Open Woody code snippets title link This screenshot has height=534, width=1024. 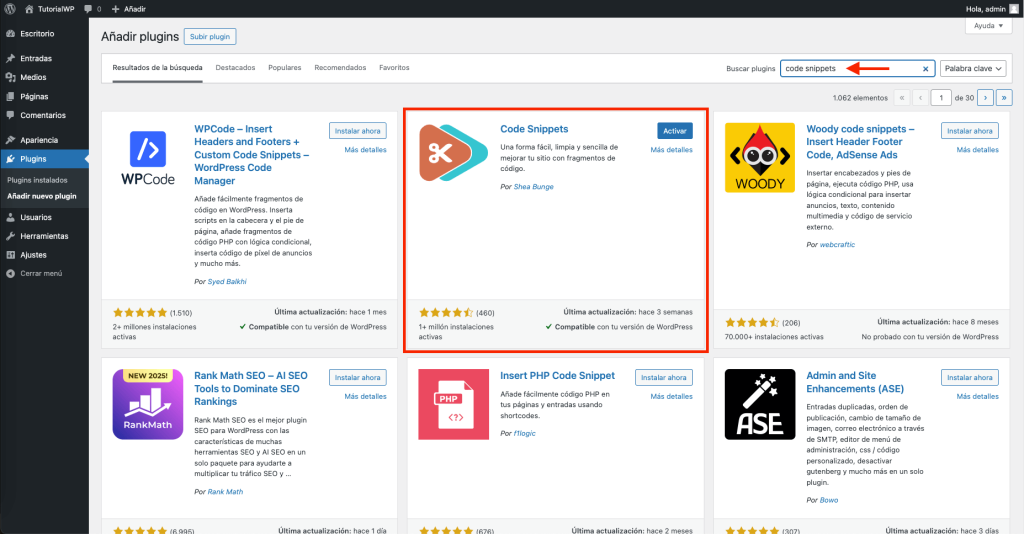click(860, 142)
